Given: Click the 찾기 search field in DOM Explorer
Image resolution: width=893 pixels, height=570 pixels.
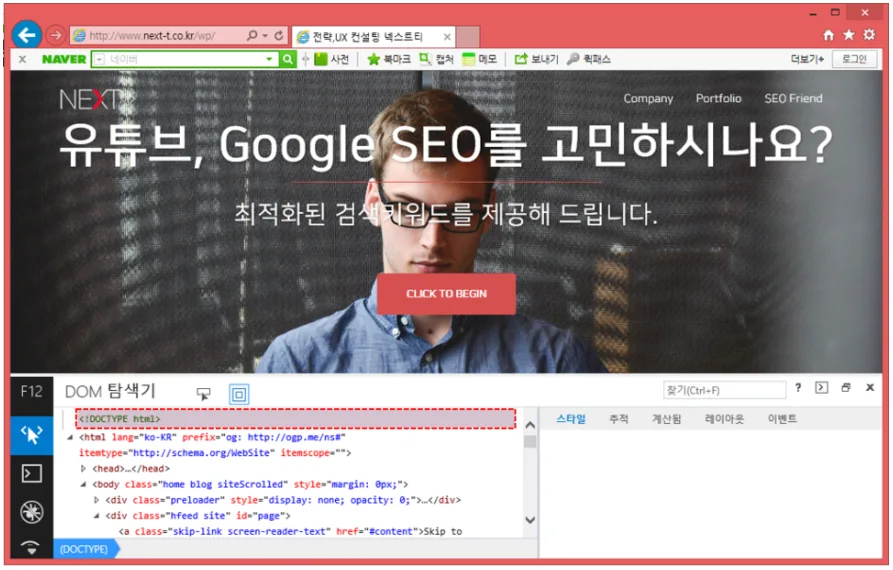Looking at the screenshot, I should click(724, 390).
